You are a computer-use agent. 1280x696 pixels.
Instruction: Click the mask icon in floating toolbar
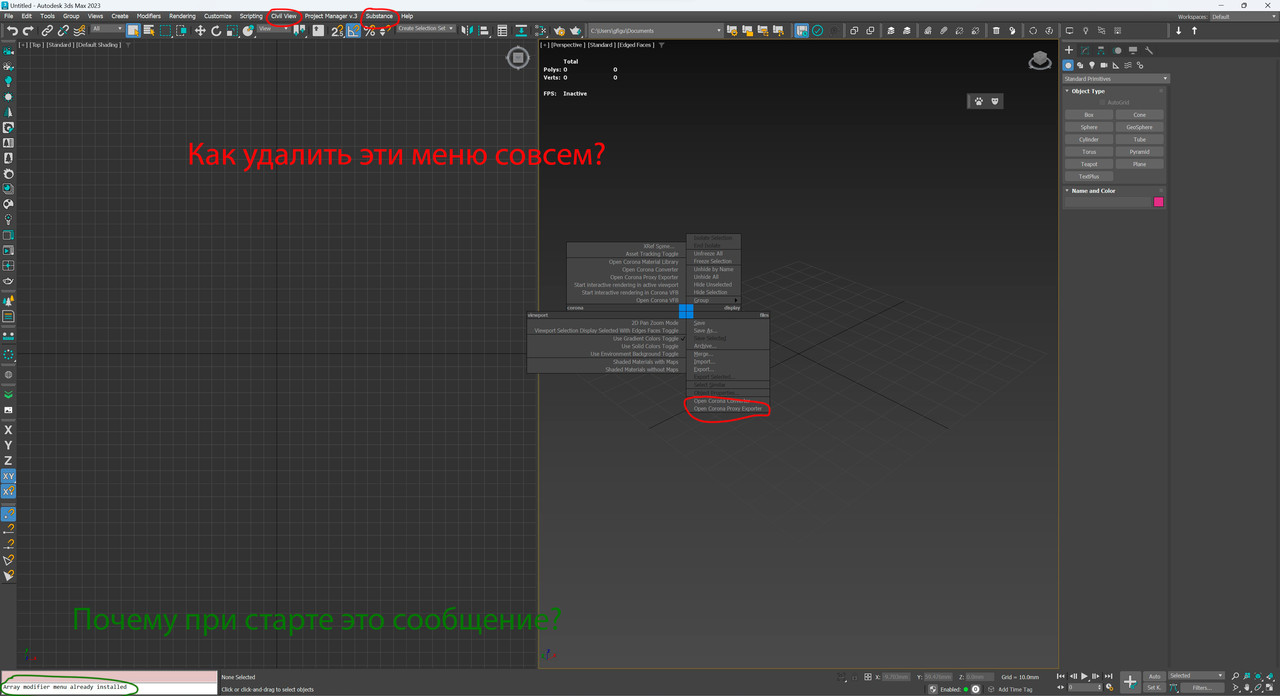tap(994, 101)
